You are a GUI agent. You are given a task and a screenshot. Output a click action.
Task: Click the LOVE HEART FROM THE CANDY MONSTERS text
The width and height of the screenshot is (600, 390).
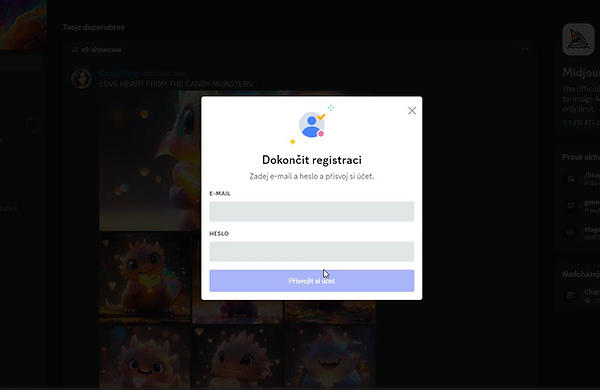[176, 84]
